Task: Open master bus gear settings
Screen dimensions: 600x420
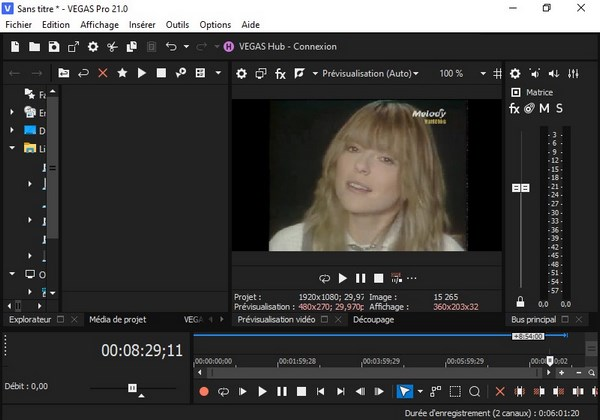Action: [515, 73]
